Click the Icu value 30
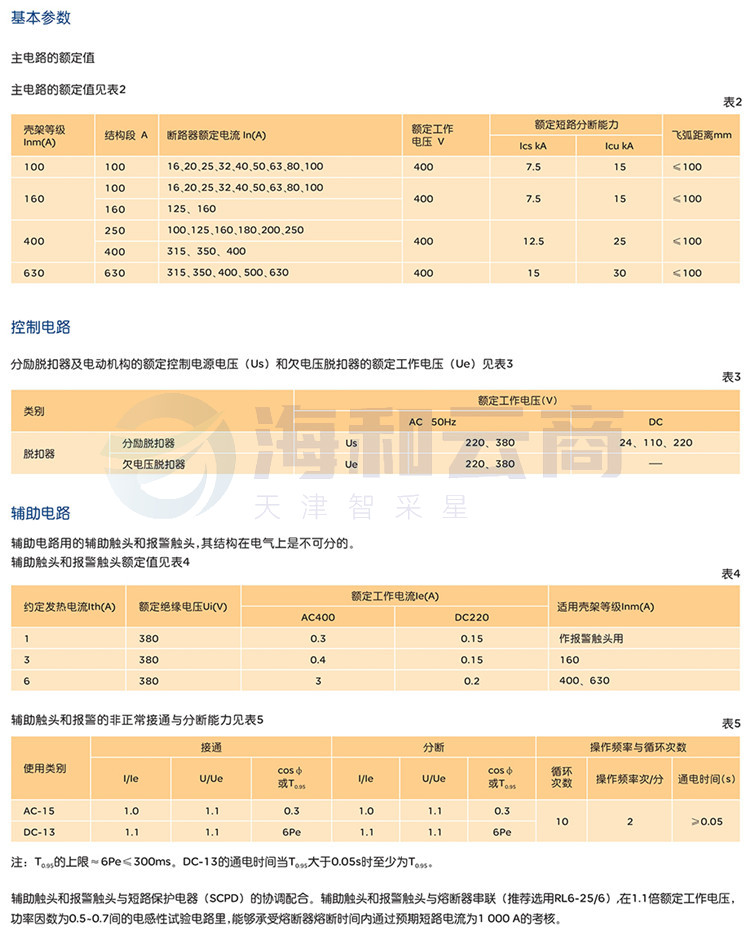Viewport: 750px width, 939px height. click(x=619, y=273)
